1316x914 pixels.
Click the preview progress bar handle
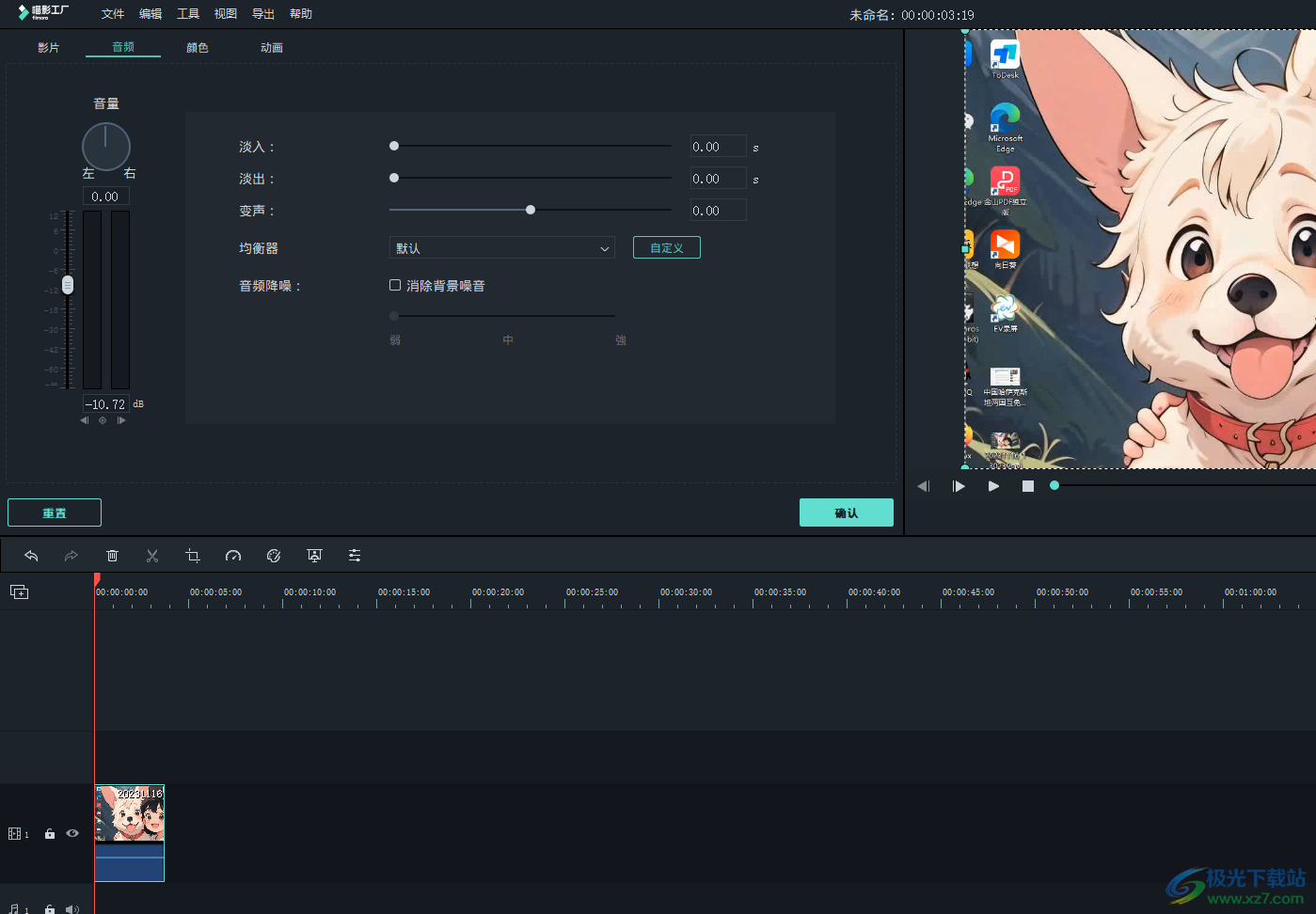tap(1054, 485)
